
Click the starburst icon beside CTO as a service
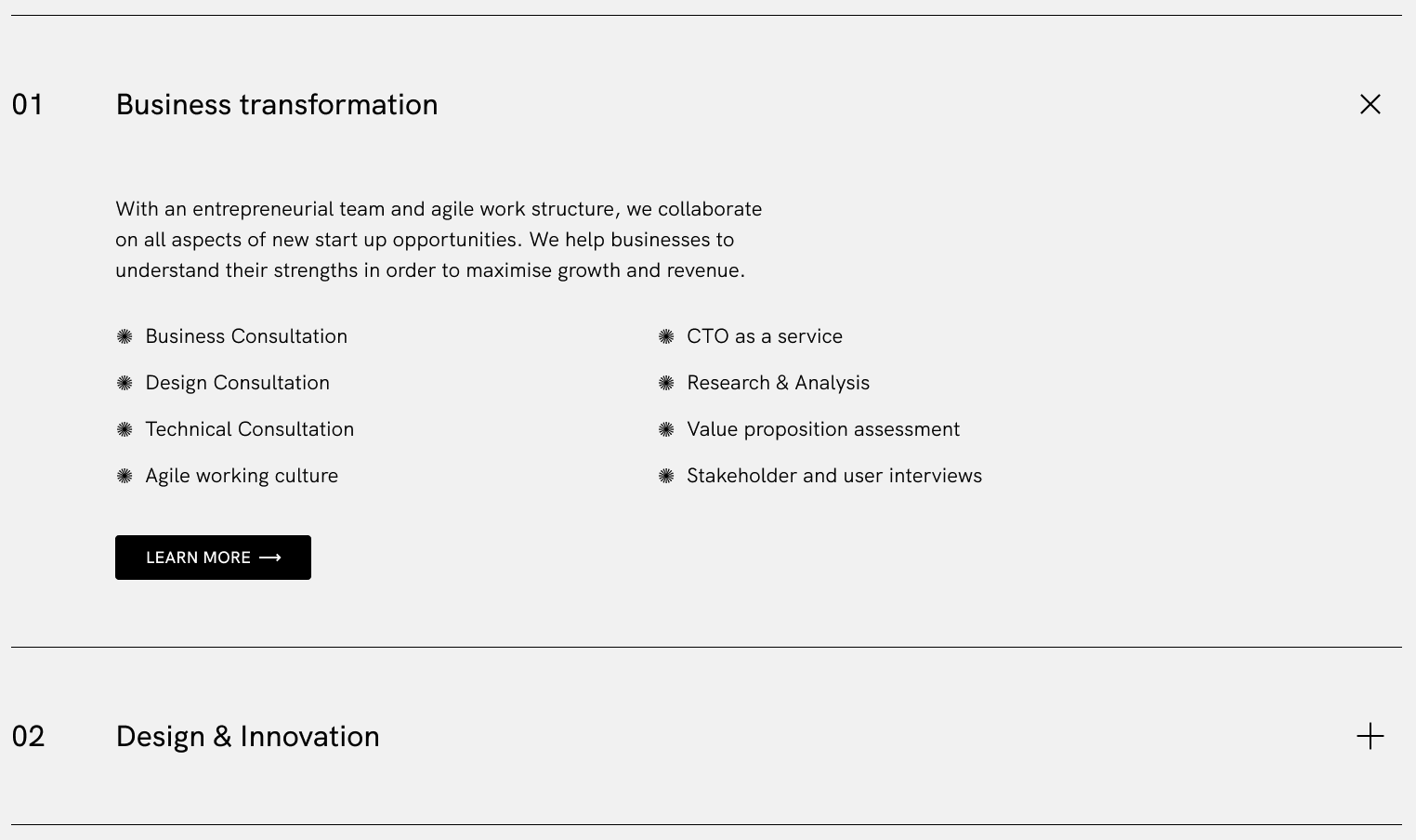click(x=666, y=336)
